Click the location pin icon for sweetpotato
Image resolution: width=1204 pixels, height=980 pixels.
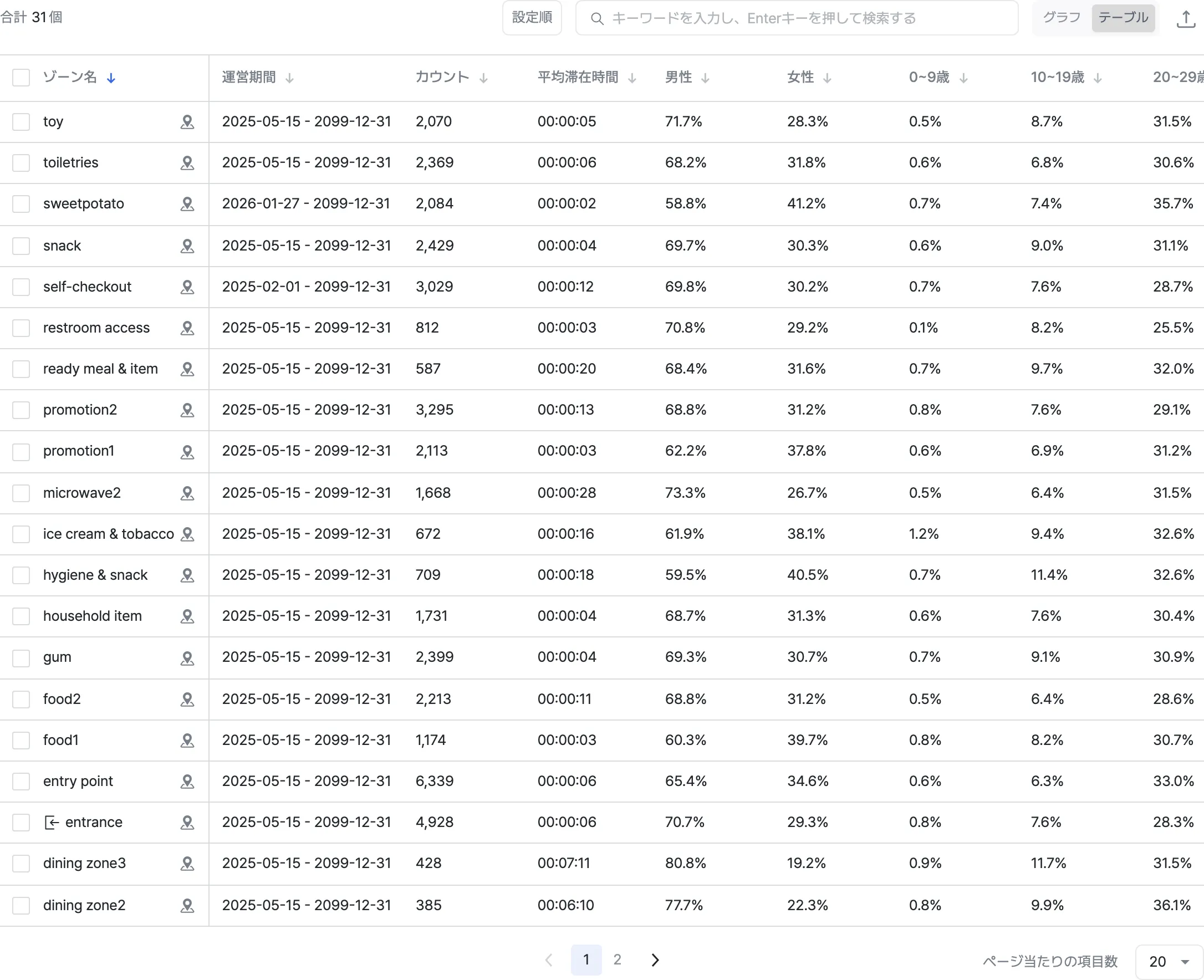[187, 204]
